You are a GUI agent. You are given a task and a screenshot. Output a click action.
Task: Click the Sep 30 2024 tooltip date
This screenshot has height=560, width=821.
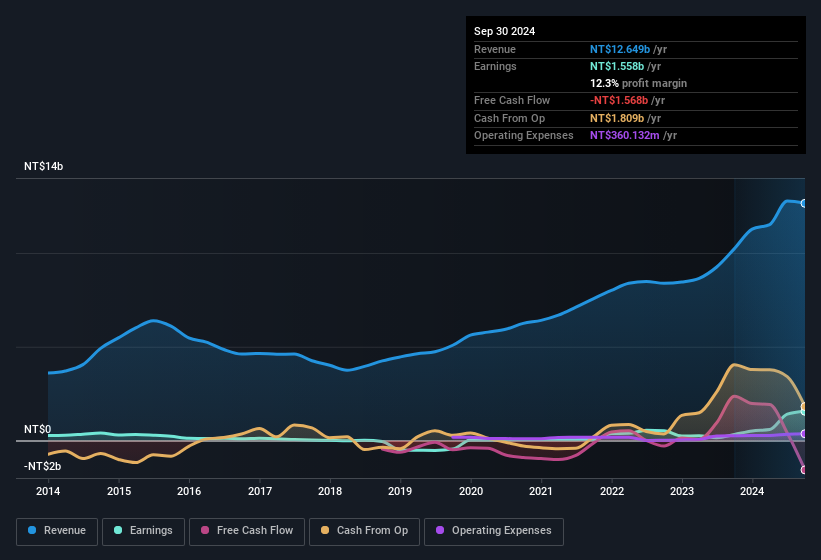tap(504, 31)
